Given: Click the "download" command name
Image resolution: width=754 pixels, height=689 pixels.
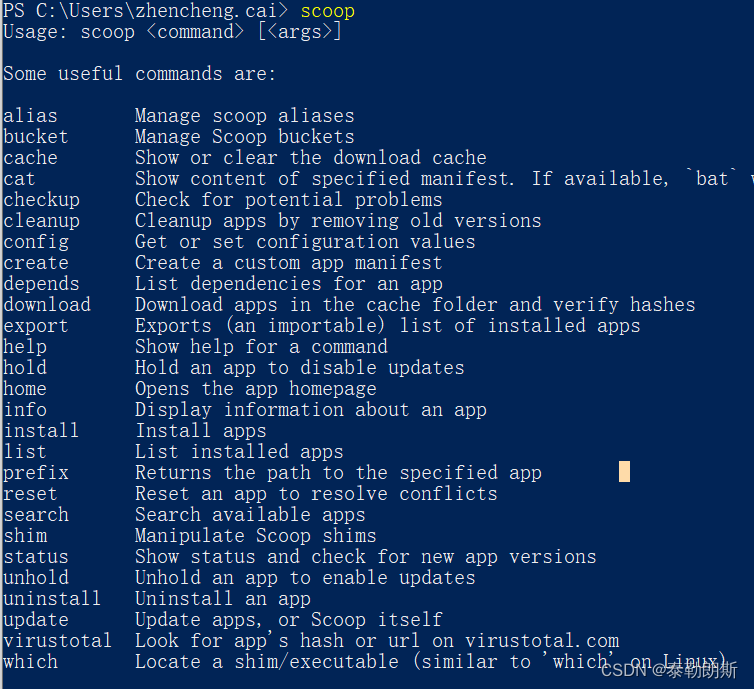Looking at the screenshot, I should click(x=47, y=305).
